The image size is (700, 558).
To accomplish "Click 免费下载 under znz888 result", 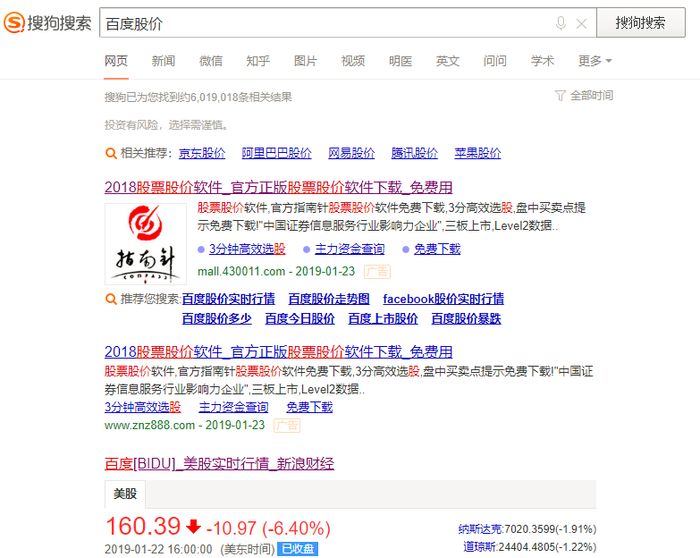I will [309, 407].
